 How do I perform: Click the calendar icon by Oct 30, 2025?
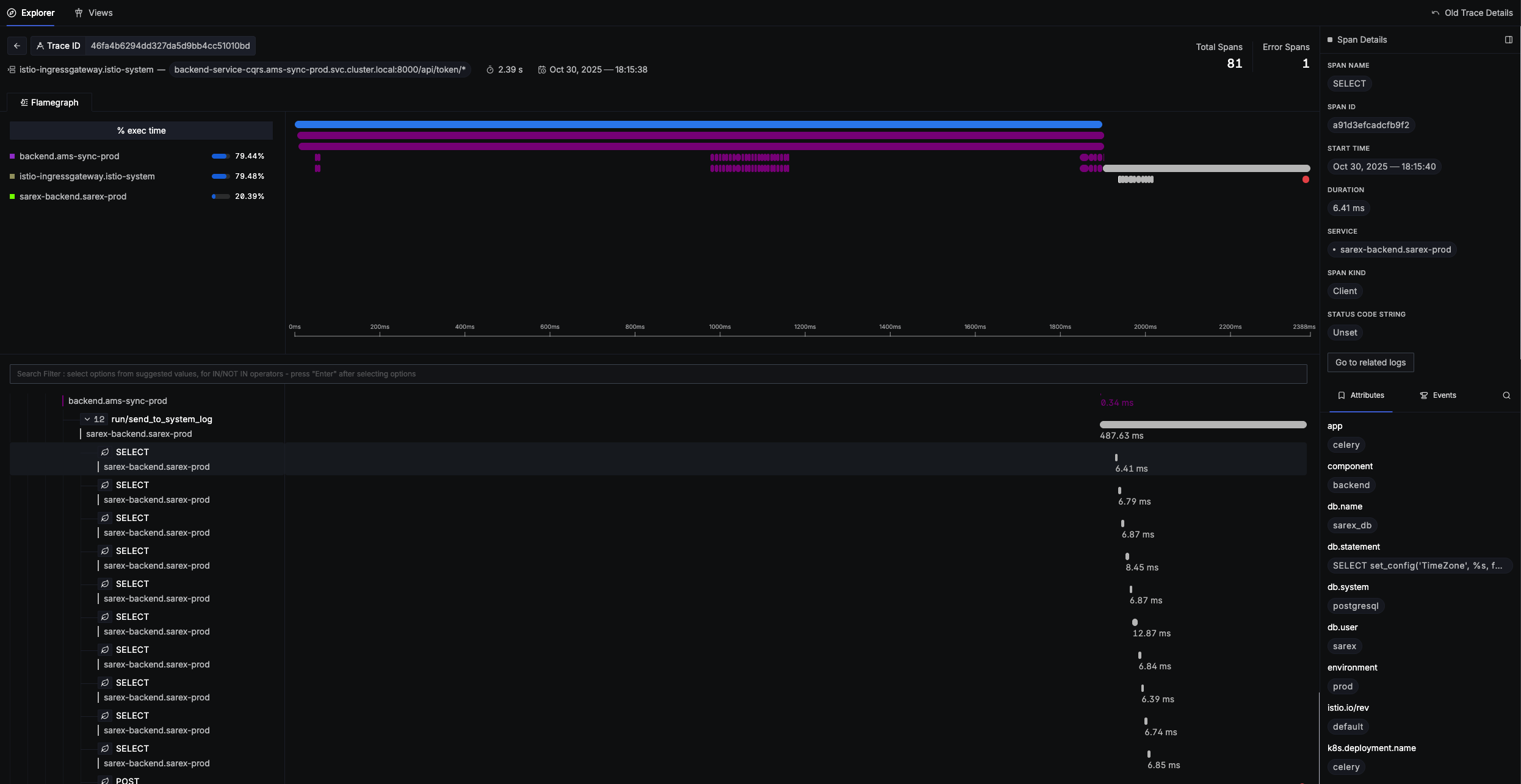coord(542,70)
